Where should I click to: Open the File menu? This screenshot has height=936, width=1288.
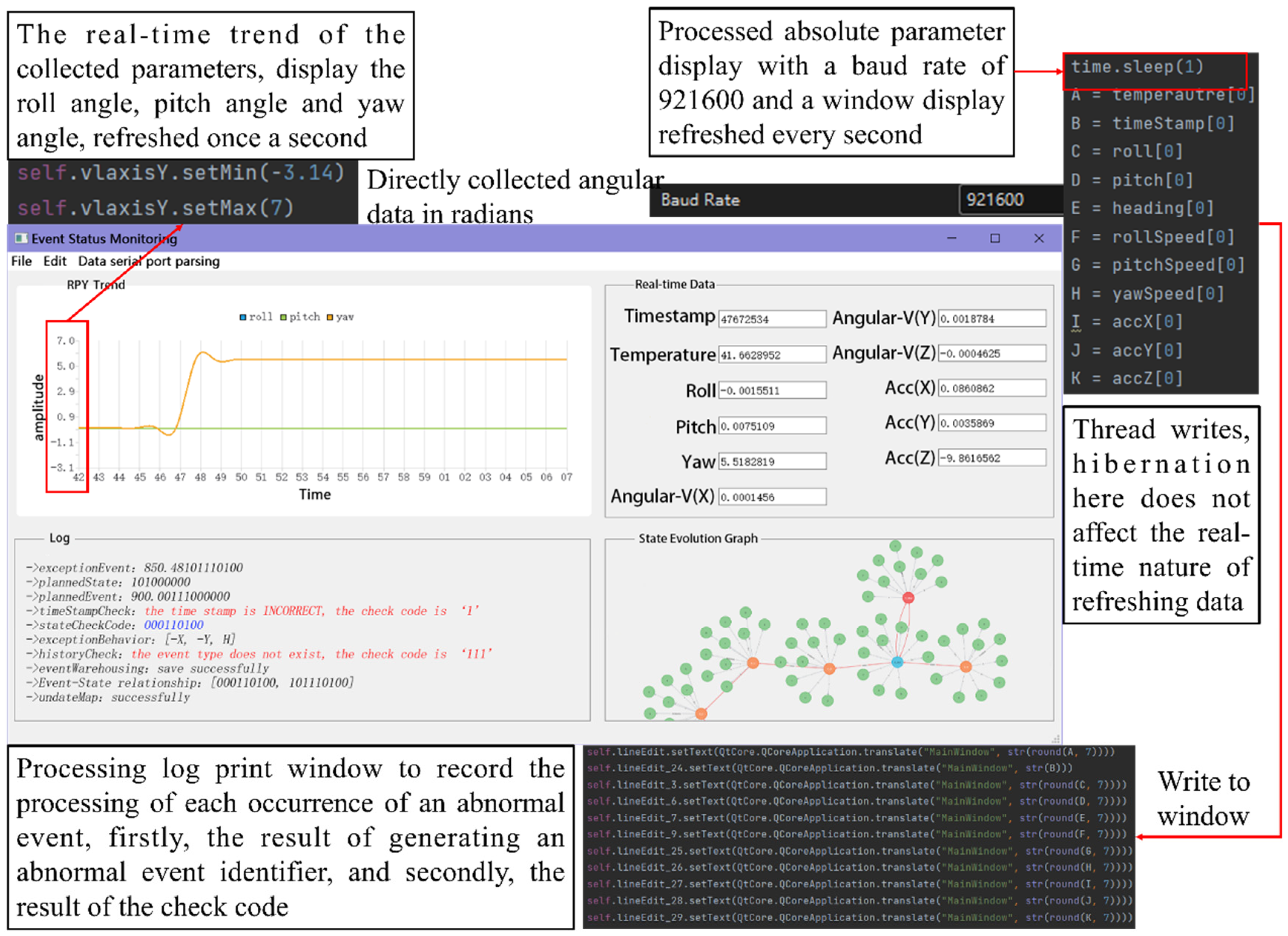(22, 261)
